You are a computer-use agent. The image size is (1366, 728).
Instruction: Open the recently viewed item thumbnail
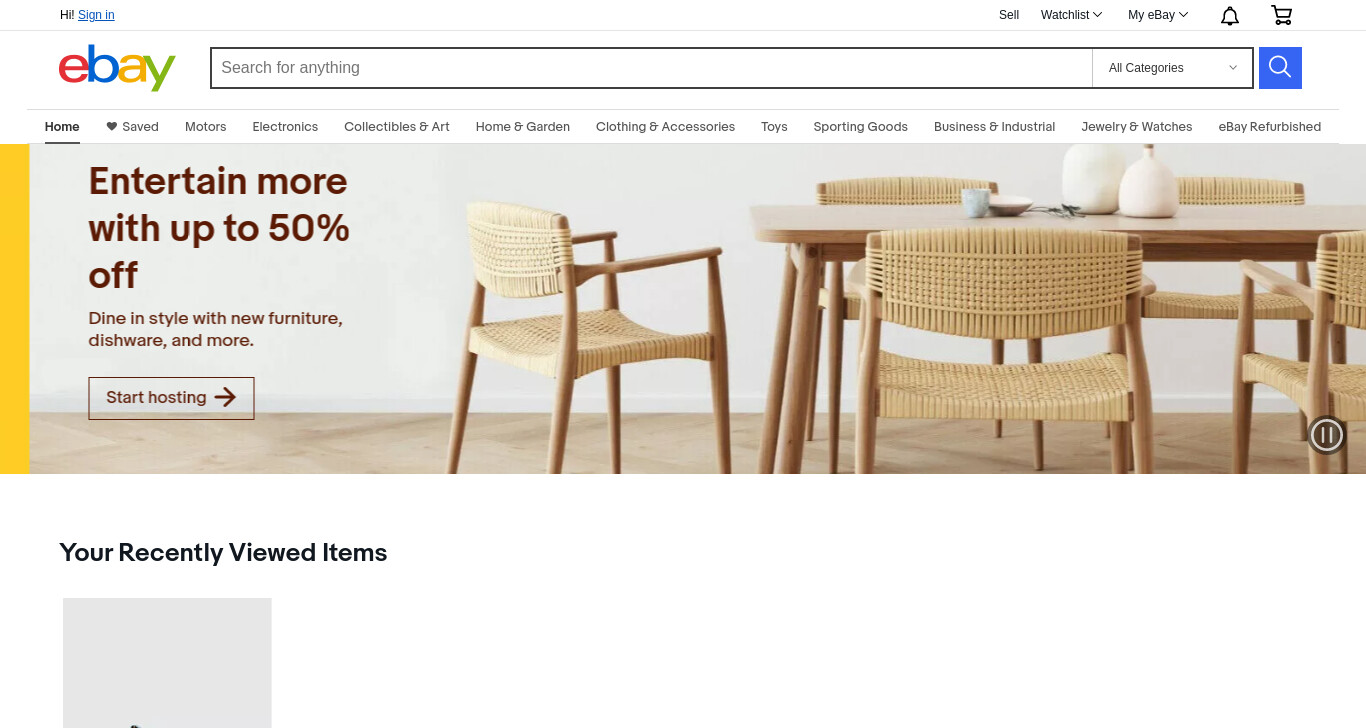[x=167, y=663]
